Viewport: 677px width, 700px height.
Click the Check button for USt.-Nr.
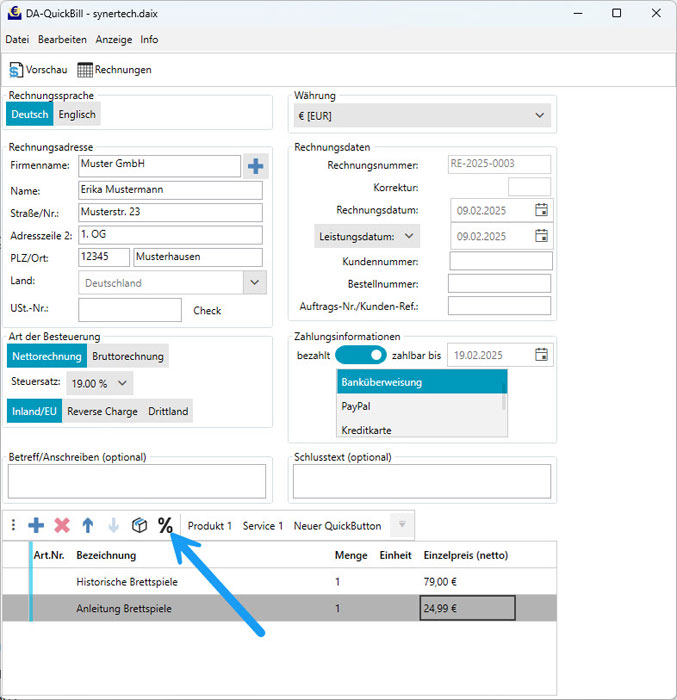tap(207, 311)
